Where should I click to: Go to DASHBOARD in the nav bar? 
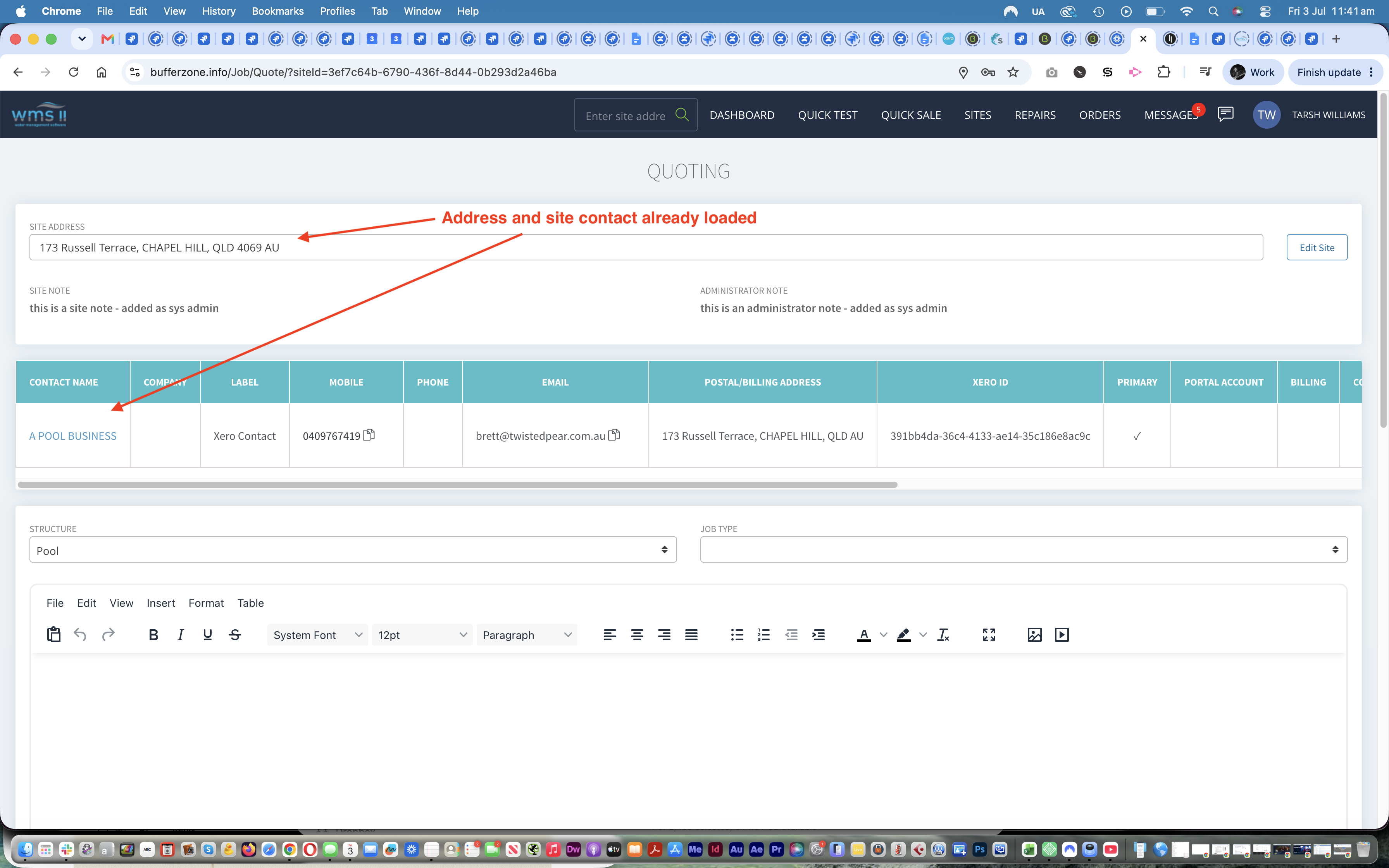click(x=742, y=115)
